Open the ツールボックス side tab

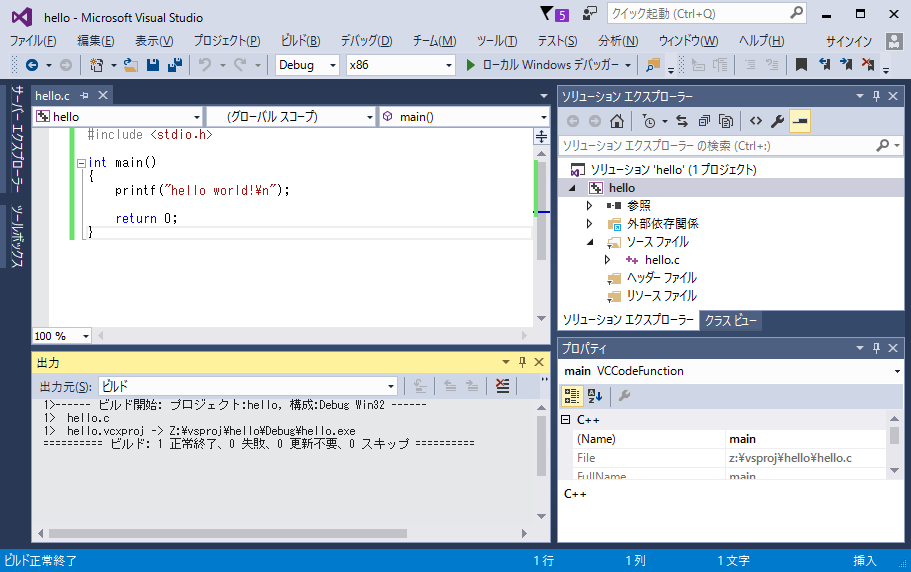[17, 236]
